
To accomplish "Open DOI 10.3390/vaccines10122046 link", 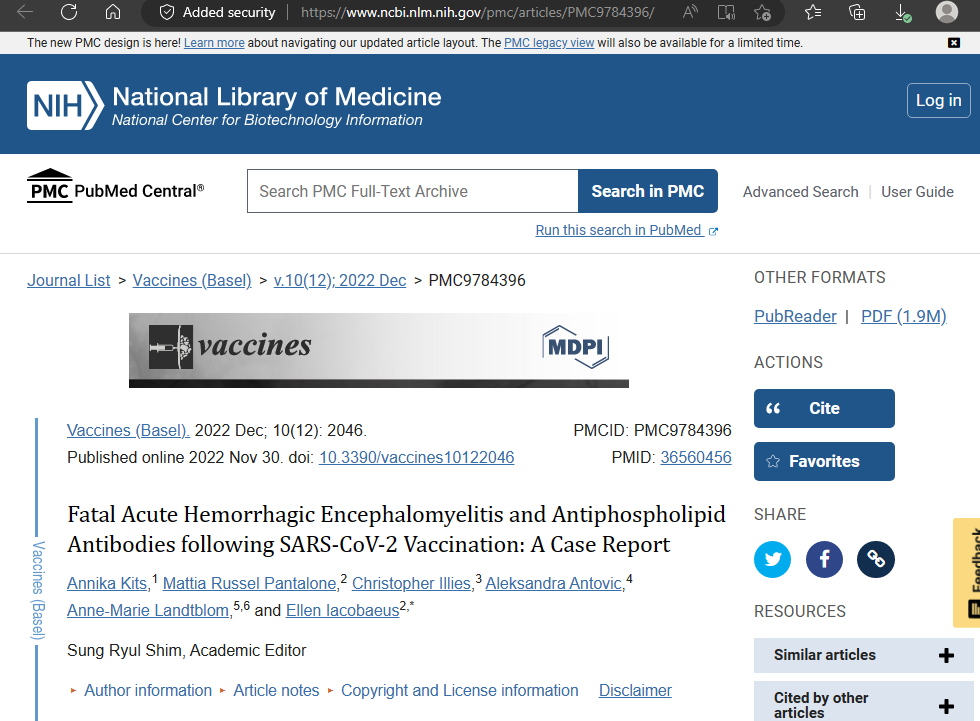I will pyautogui.click(x=417, y=457).
